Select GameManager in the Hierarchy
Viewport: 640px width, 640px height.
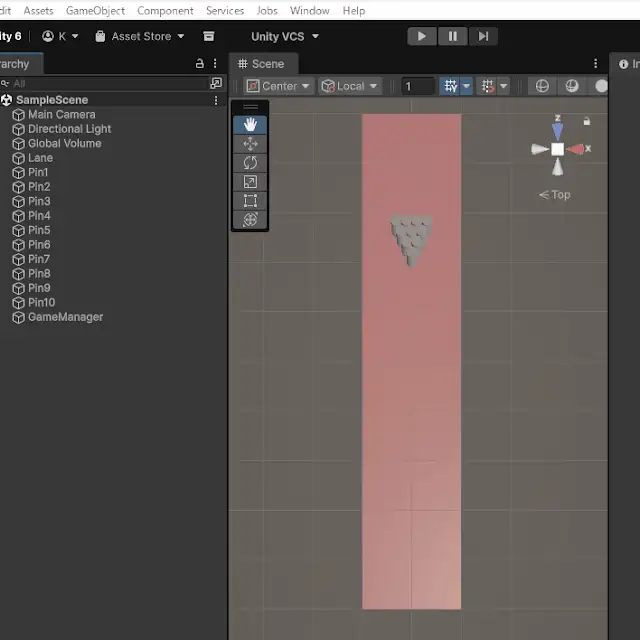(x=65, y=317)
